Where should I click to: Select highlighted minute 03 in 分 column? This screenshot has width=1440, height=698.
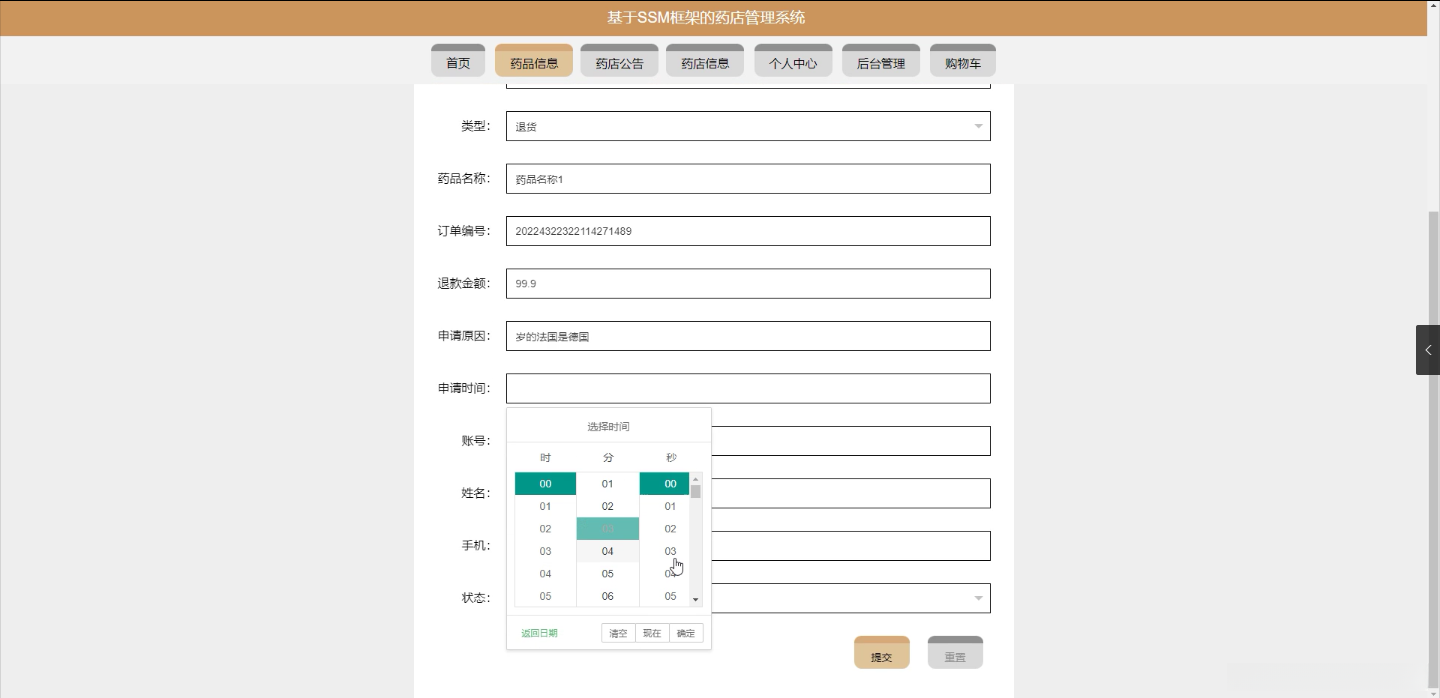point(607,529)
